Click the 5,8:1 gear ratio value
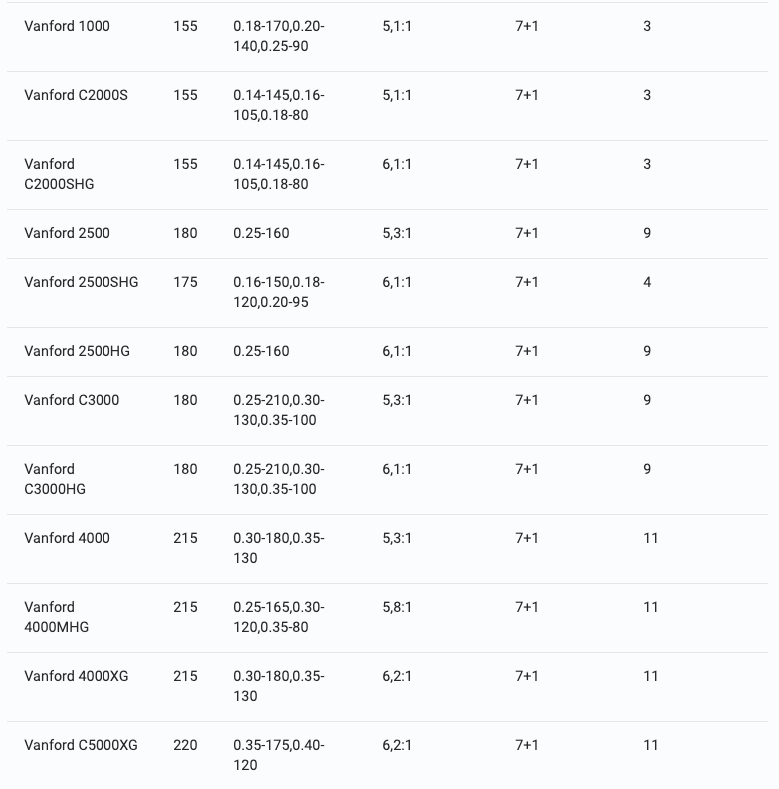779x789 pixels. tap(397, 607)
